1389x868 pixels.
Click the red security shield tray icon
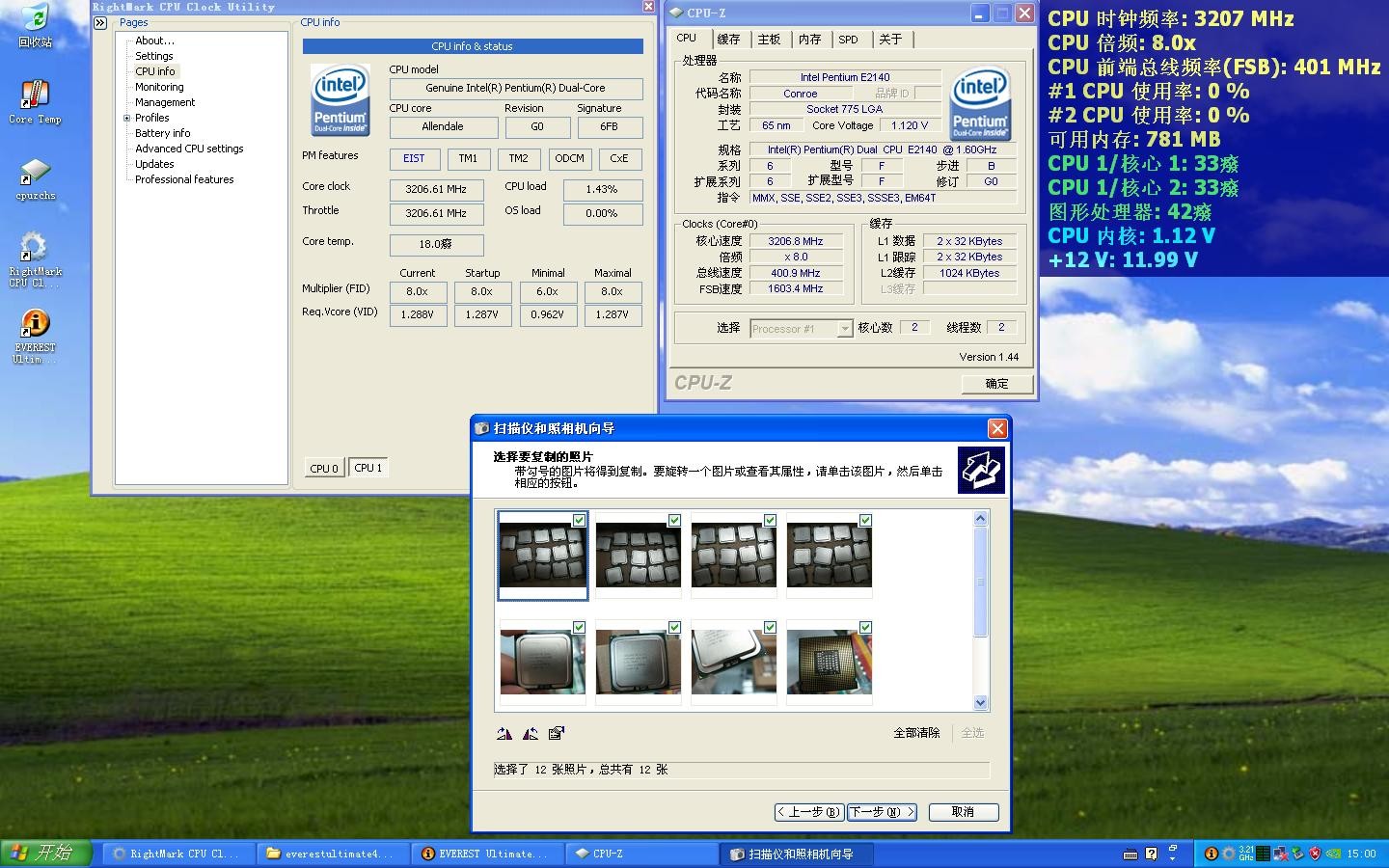(1315, 854)
